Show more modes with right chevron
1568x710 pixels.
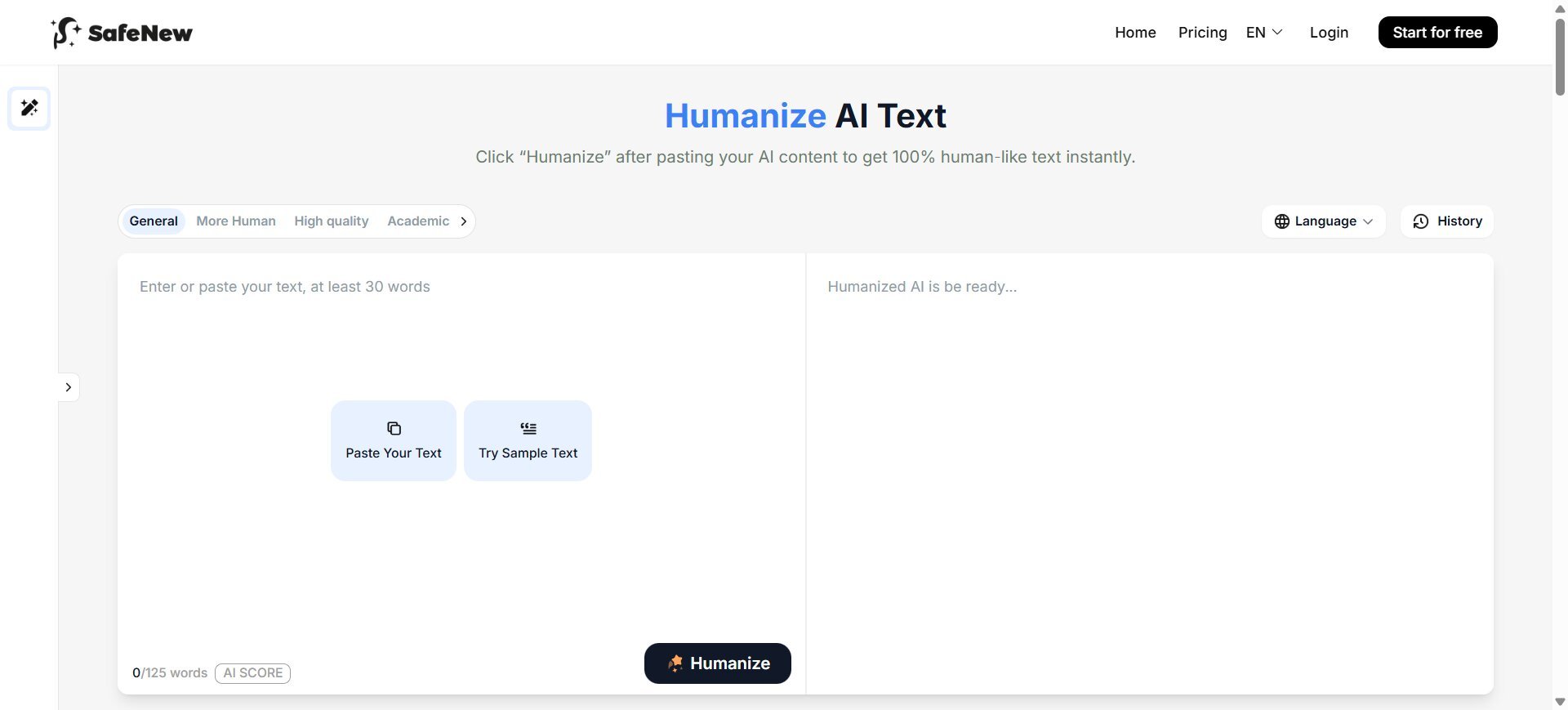coord(464,221)
